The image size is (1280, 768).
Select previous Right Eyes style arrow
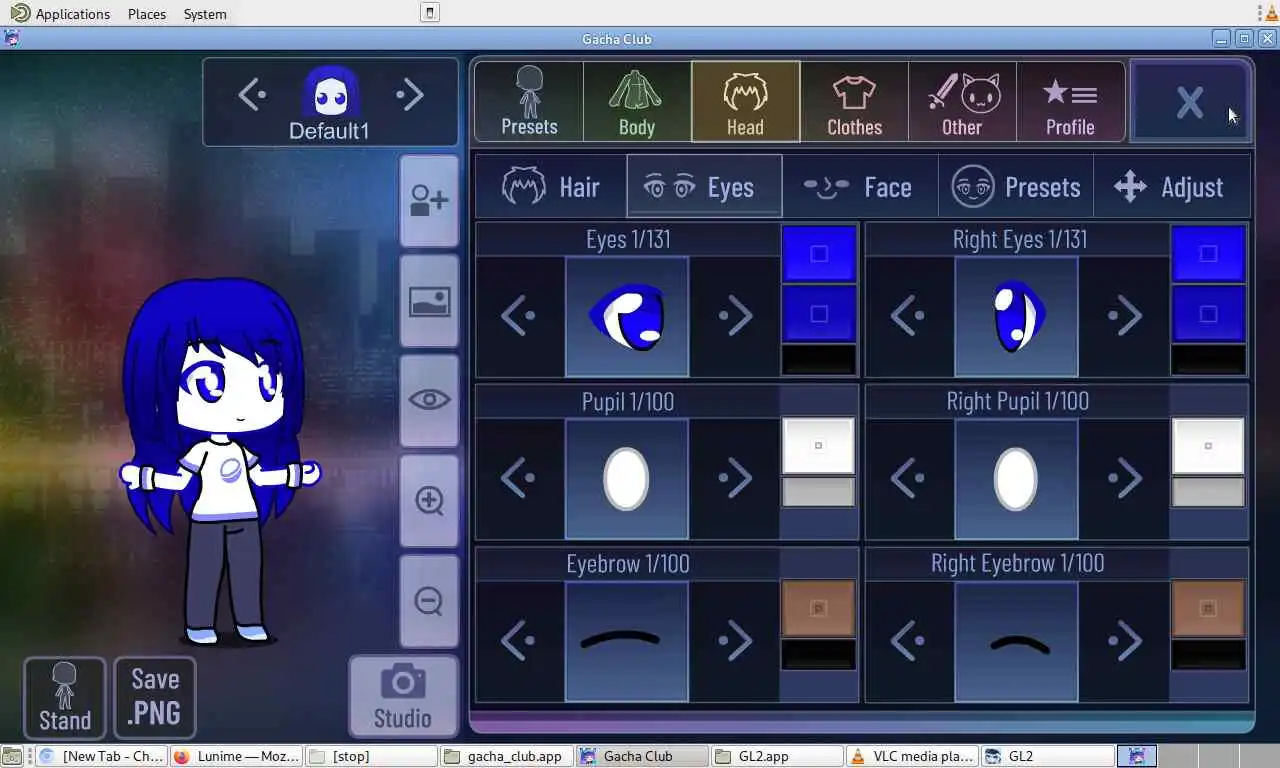coord(908,316)
